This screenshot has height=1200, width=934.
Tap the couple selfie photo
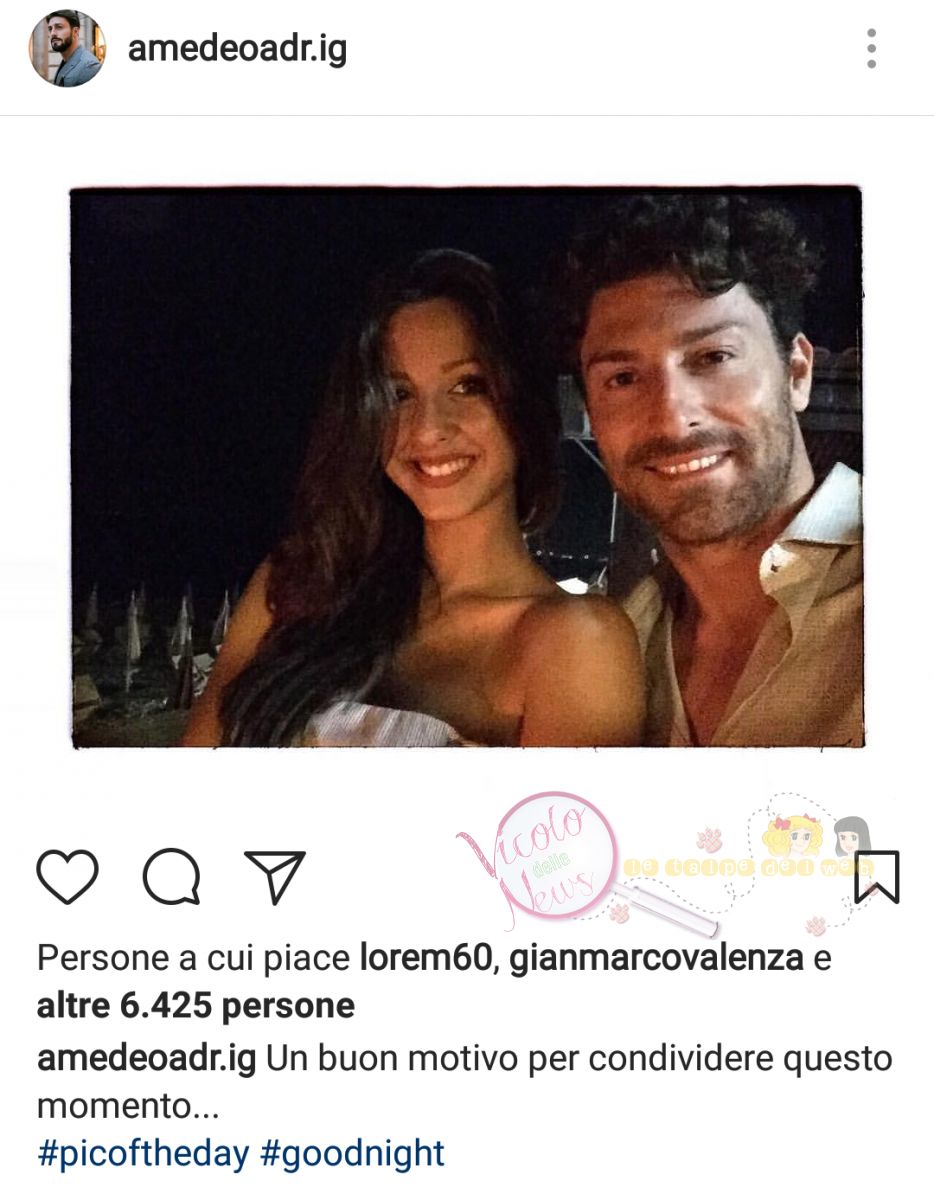pos(467,467)
